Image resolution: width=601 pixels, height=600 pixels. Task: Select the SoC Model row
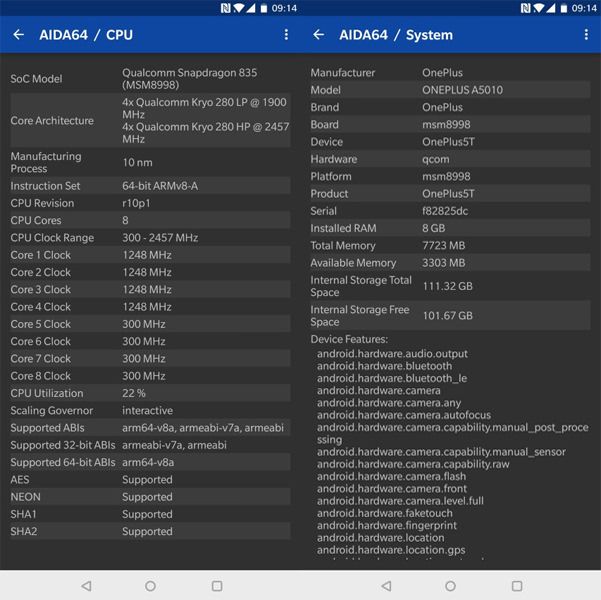point(150,79)
